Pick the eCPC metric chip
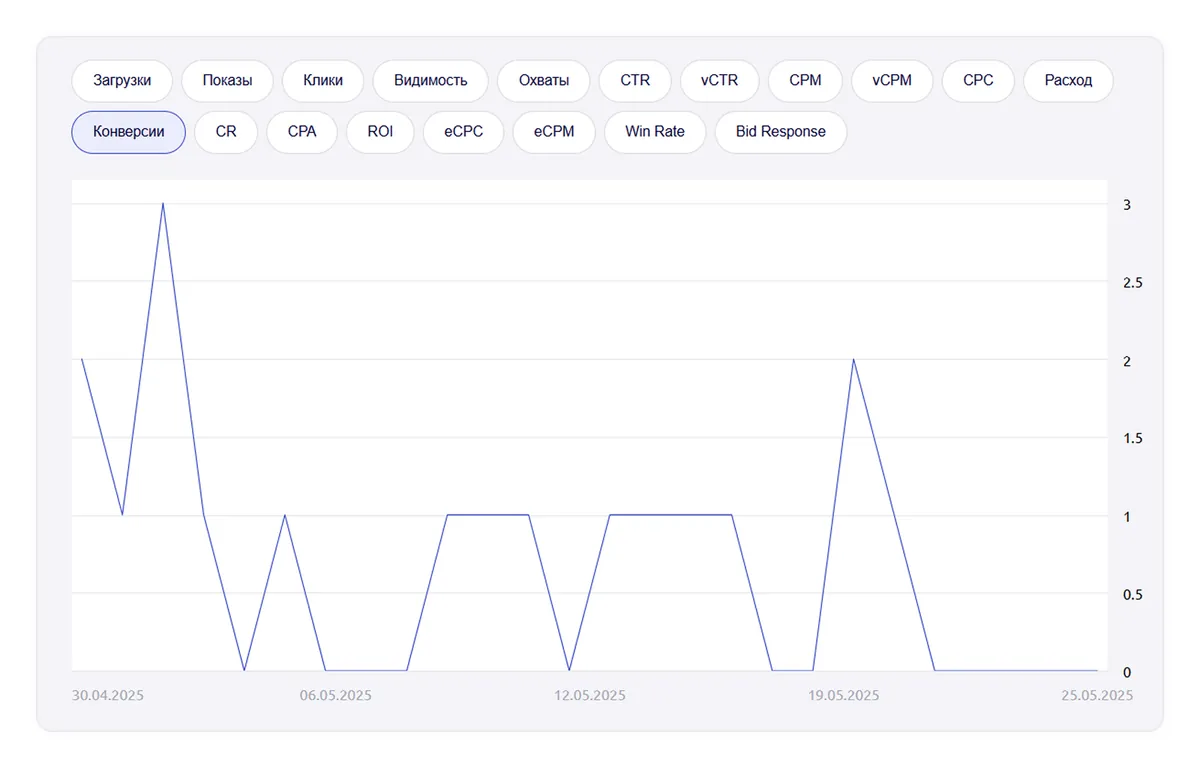The image size is (1200, 768). tap(463, 132)
